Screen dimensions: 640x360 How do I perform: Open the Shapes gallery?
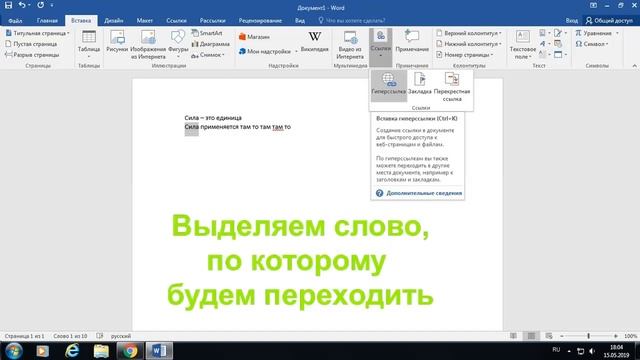pyautogui.click(x=178, y=44)
